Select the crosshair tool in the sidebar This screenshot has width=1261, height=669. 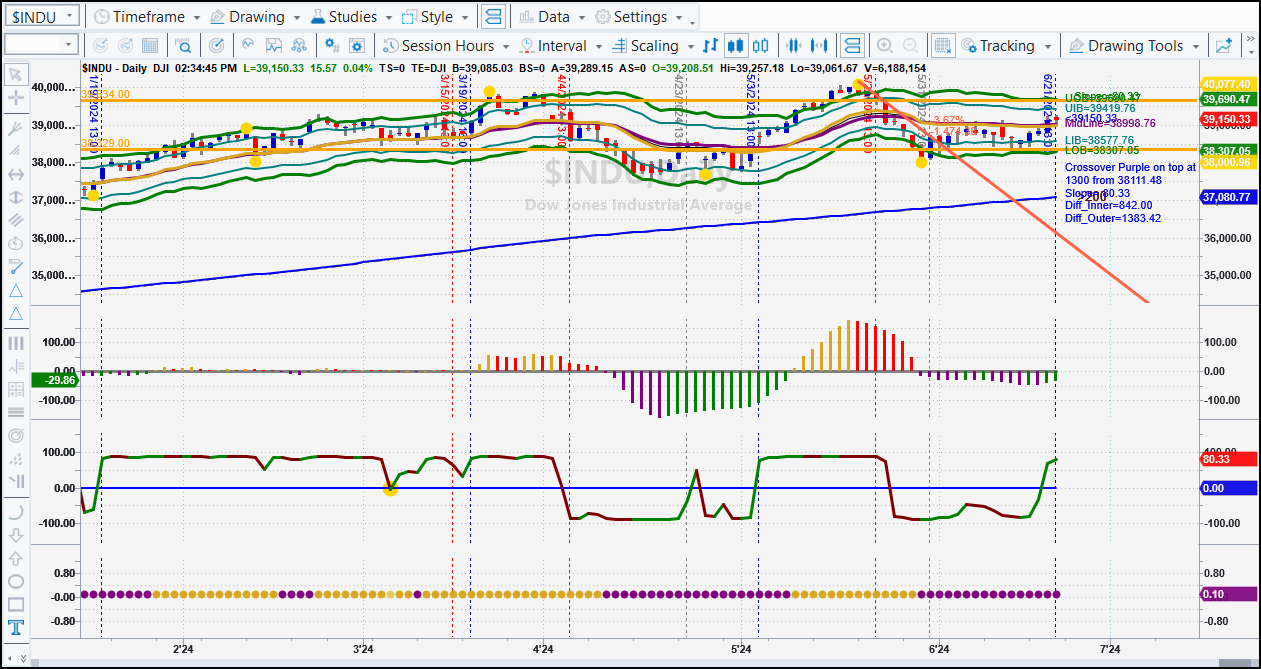[x=16, y=98]
